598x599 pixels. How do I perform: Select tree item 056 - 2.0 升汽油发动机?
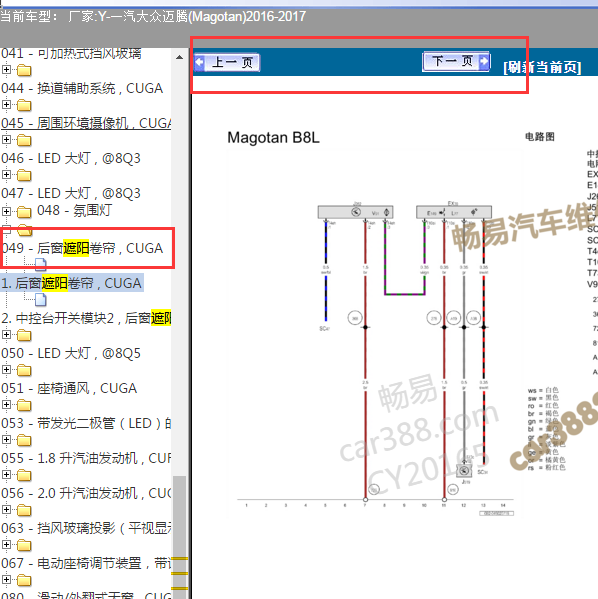coord(86,494)
